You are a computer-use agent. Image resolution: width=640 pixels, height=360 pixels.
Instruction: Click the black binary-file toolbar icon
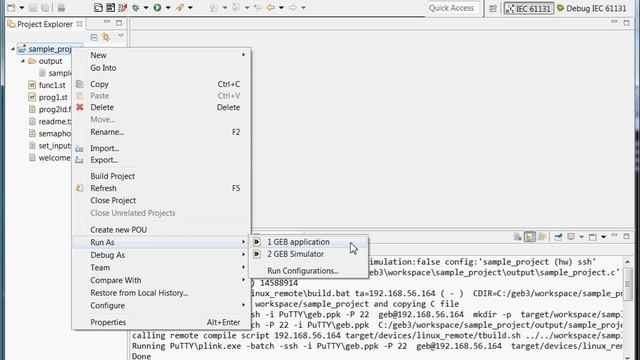pos(110,8)
